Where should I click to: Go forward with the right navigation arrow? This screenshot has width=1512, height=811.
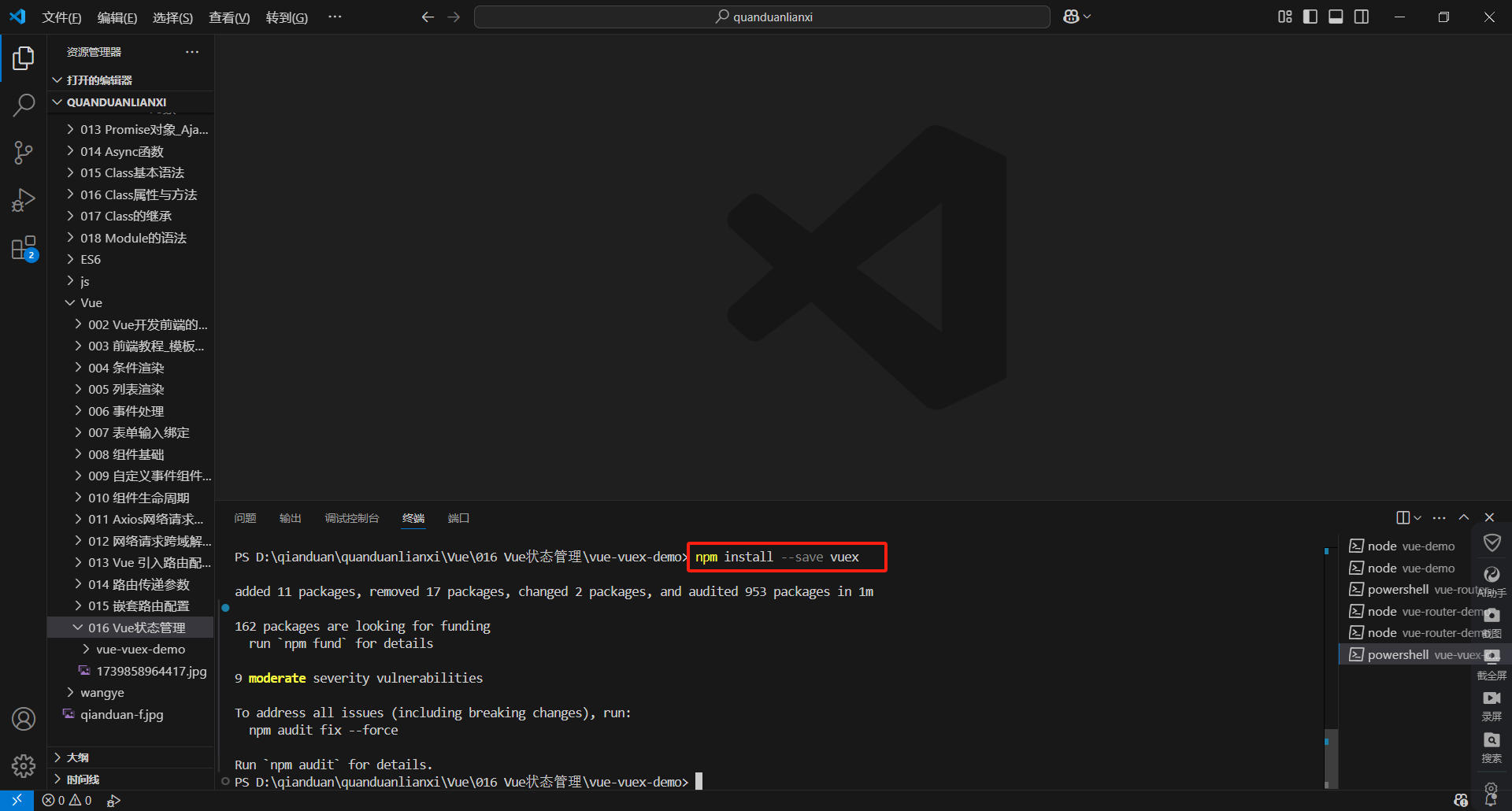pyautogui.click(x=454, y=17)
